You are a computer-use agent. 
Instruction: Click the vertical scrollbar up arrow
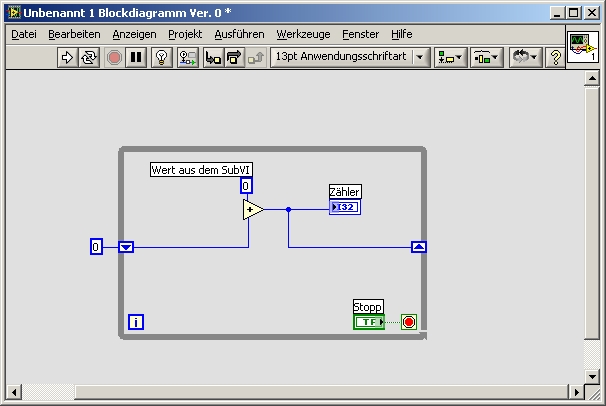click(592, 78)
